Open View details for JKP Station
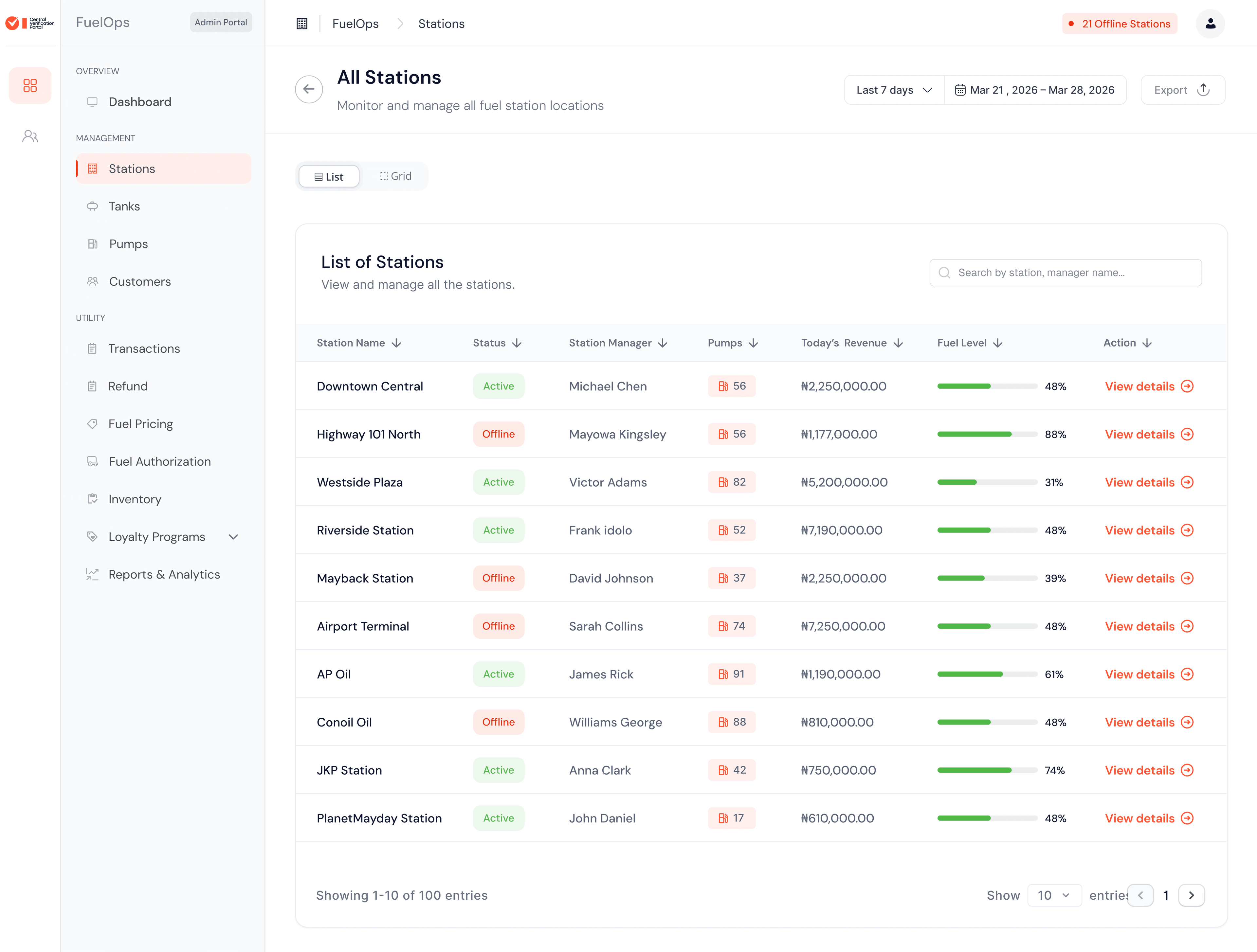This screenshot has width=1257, height=952. coord(1148,770)
